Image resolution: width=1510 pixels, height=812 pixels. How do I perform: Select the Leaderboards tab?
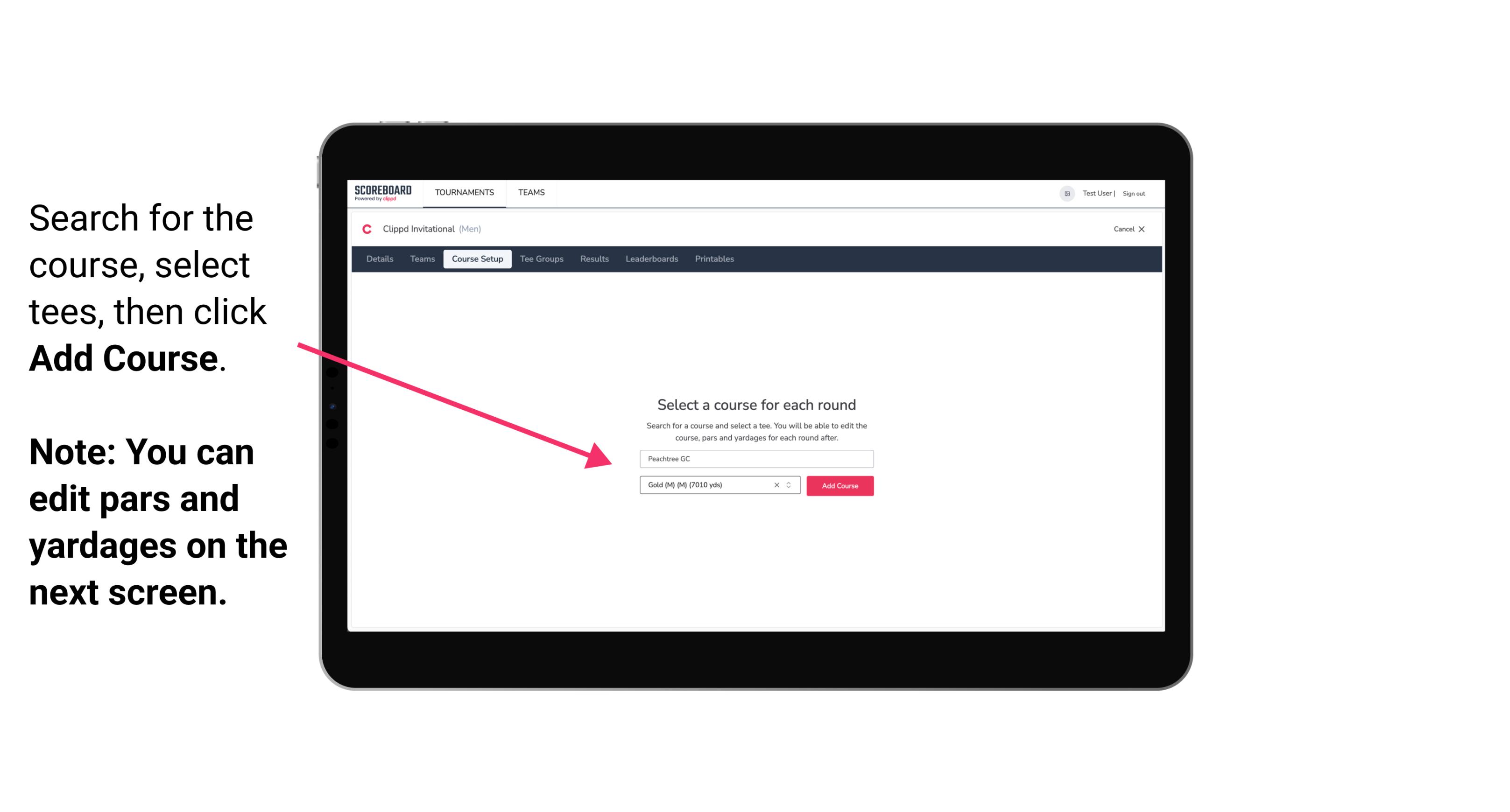coord(652,259)
